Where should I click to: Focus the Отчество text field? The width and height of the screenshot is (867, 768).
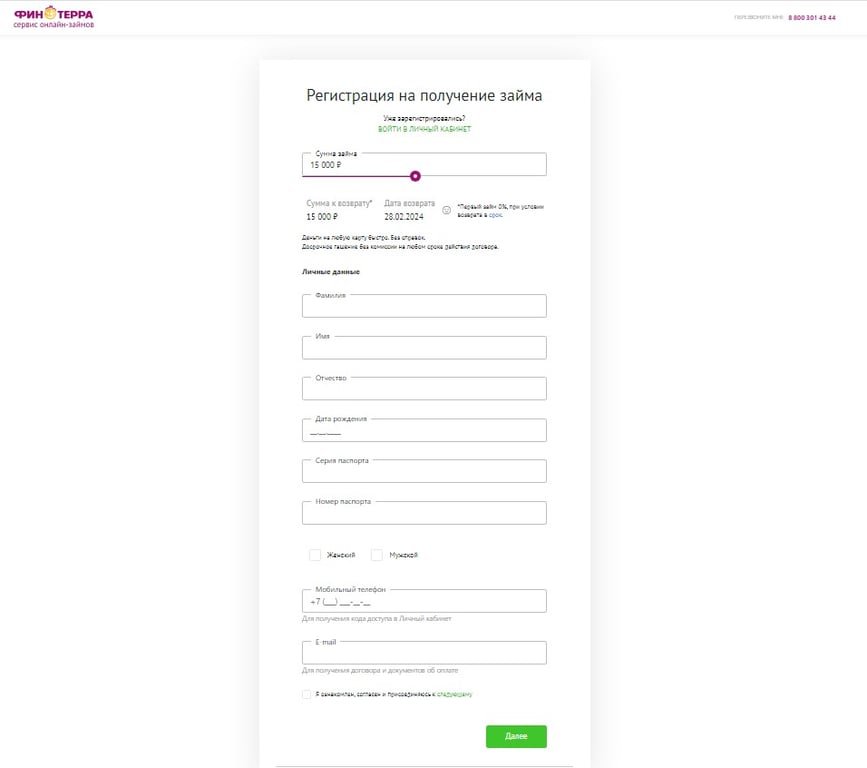[424, 389]
